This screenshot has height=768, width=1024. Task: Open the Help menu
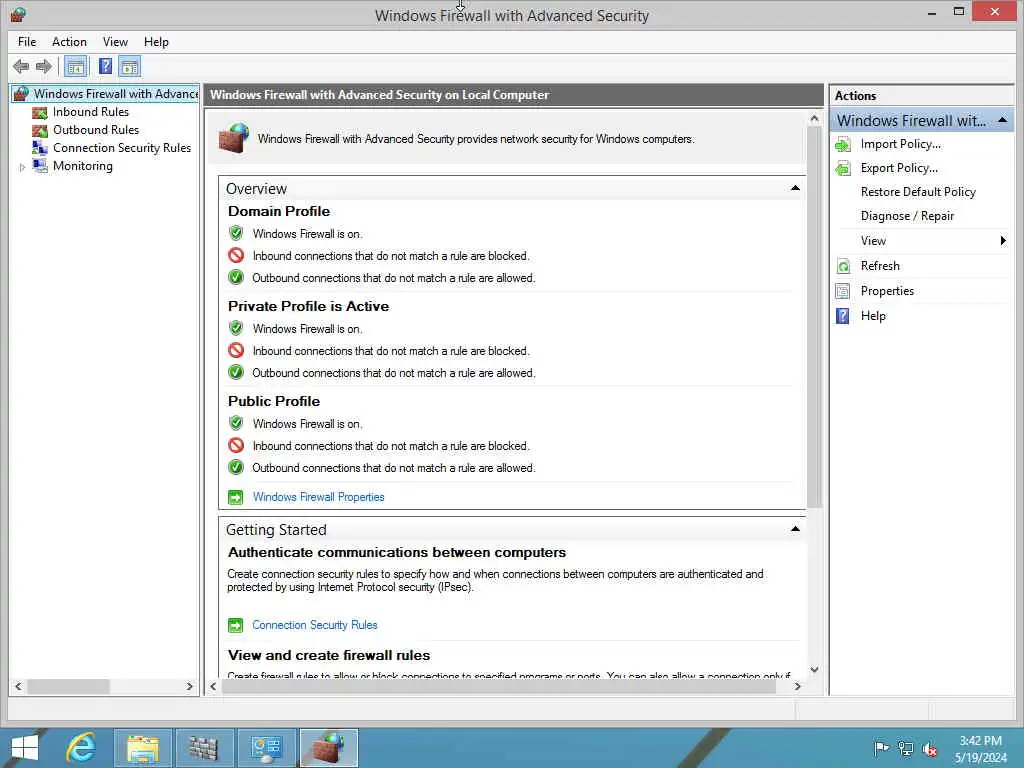pyautogui.click(x=156, y=42)
